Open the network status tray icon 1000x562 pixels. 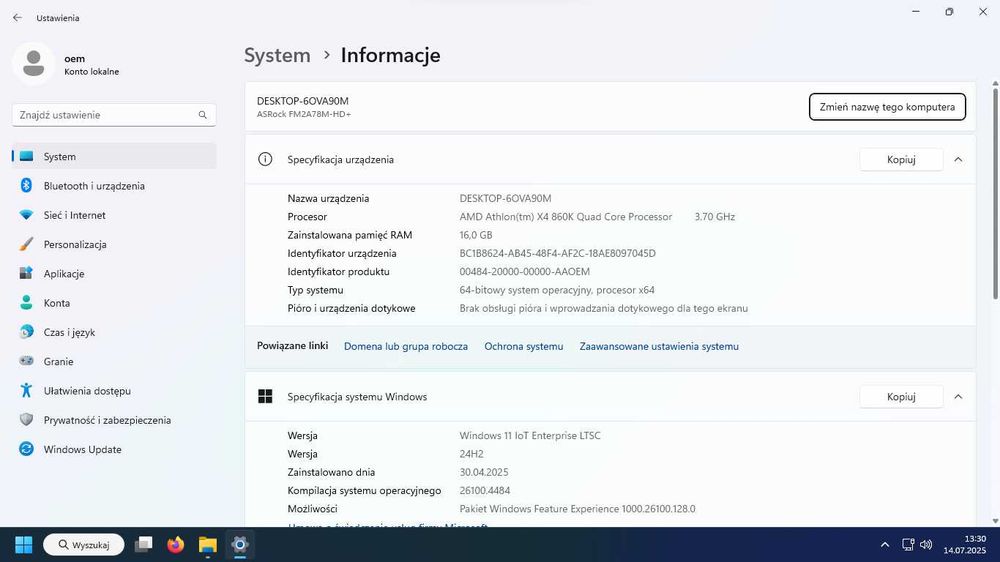(x=908, y=545)
